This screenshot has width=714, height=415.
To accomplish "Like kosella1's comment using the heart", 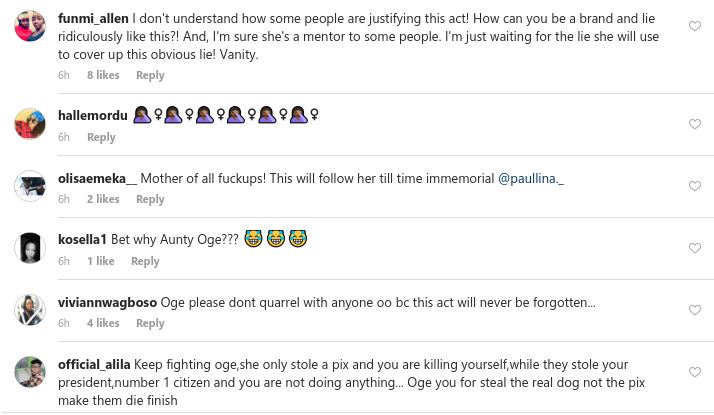I will point(695,249).
